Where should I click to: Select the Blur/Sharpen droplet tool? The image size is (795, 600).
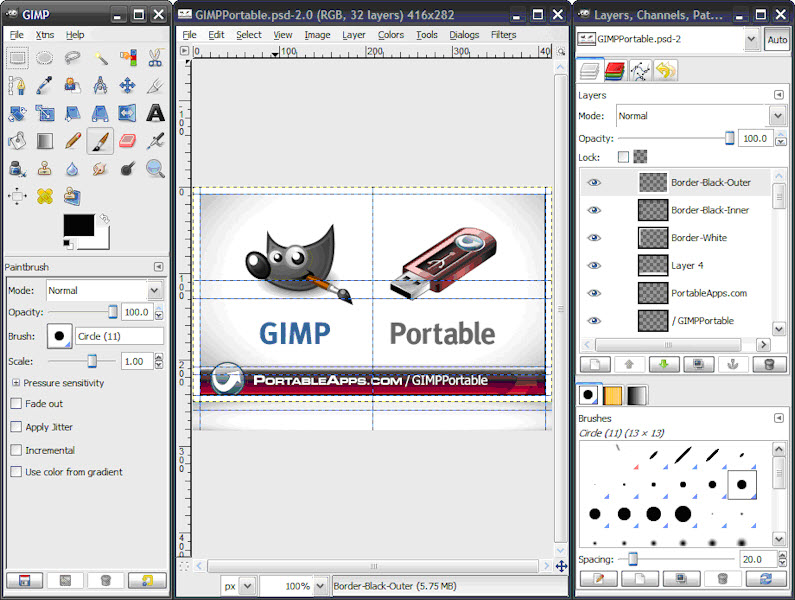point(73,168)
